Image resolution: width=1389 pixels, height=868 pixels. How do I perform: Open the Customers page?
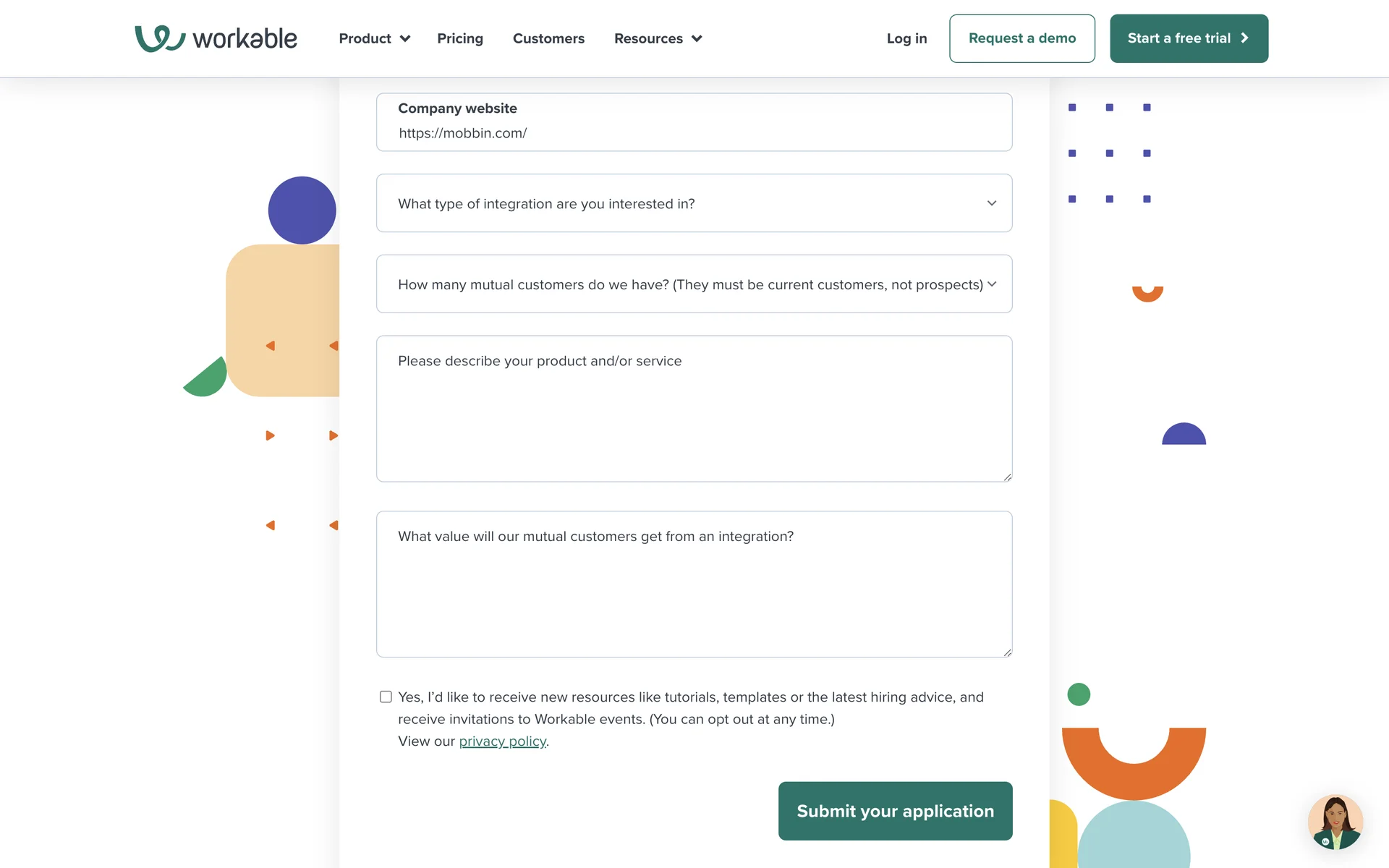(548, 39)
